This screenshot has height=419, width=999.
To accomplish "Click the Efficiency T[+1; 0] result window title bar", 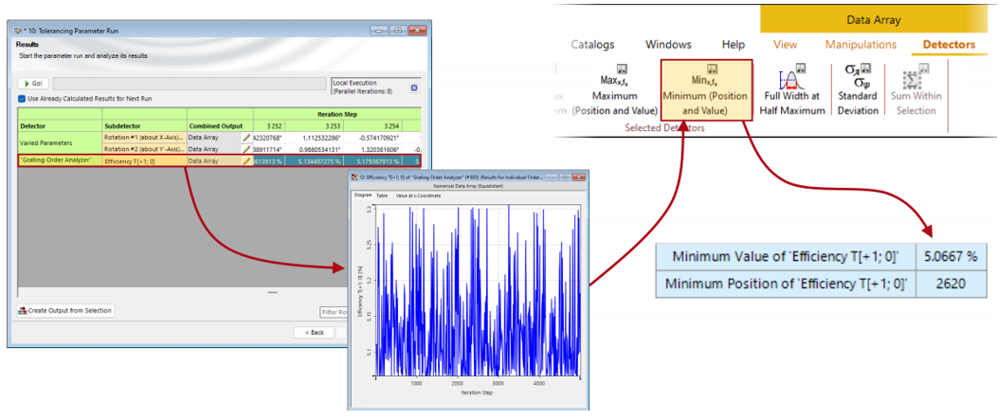I will pos(468,176).
